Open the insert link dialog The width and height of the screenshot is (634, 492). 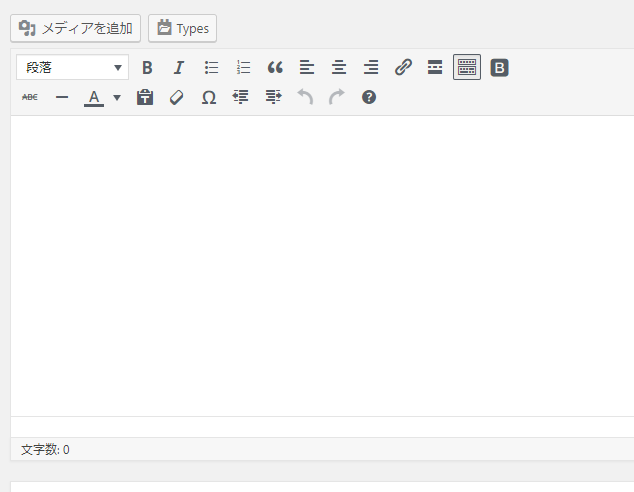(403, 67)
